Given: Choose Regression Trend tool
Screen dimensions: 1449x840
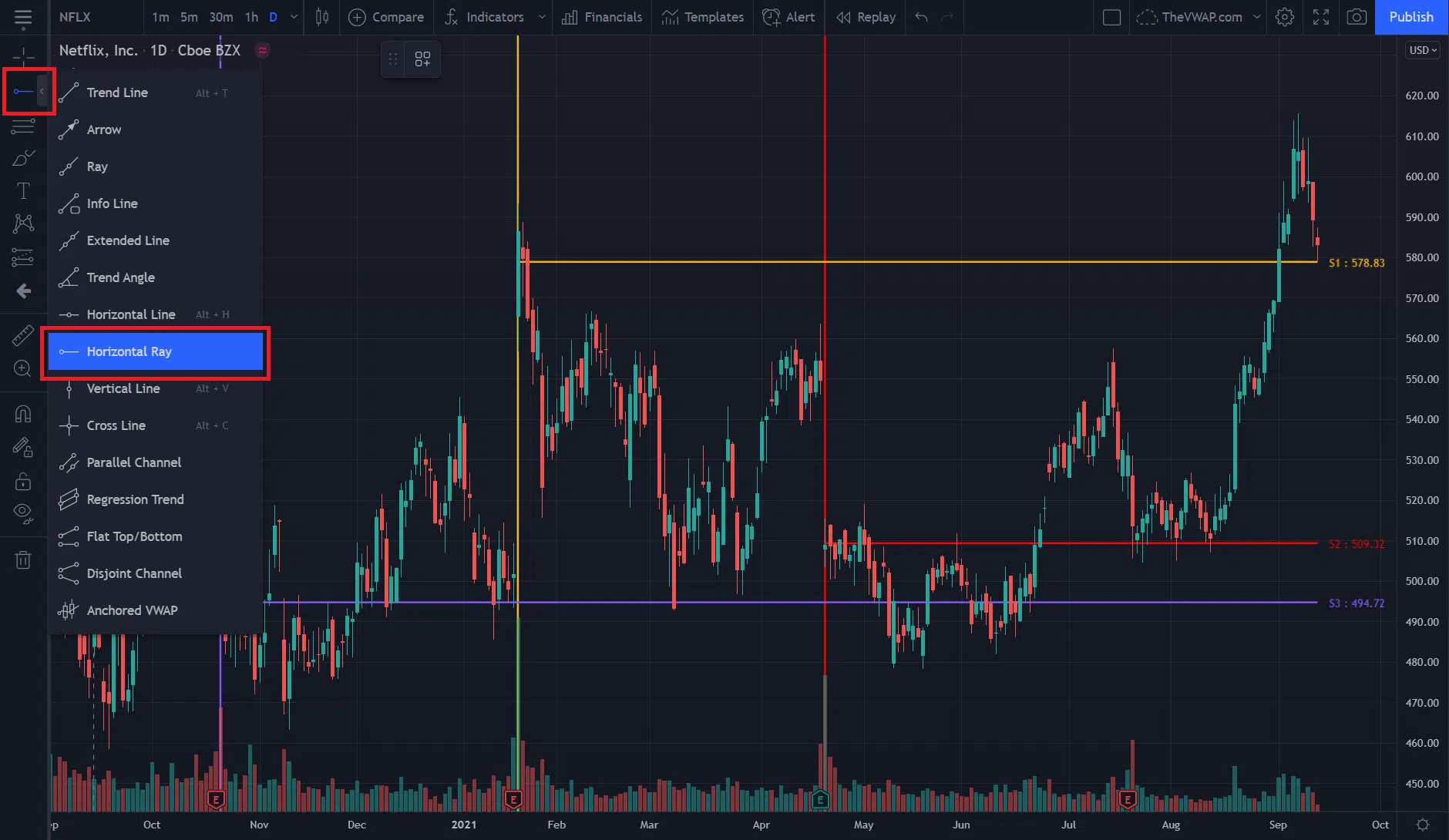Looking at the screenshot, I should (155, 499).
